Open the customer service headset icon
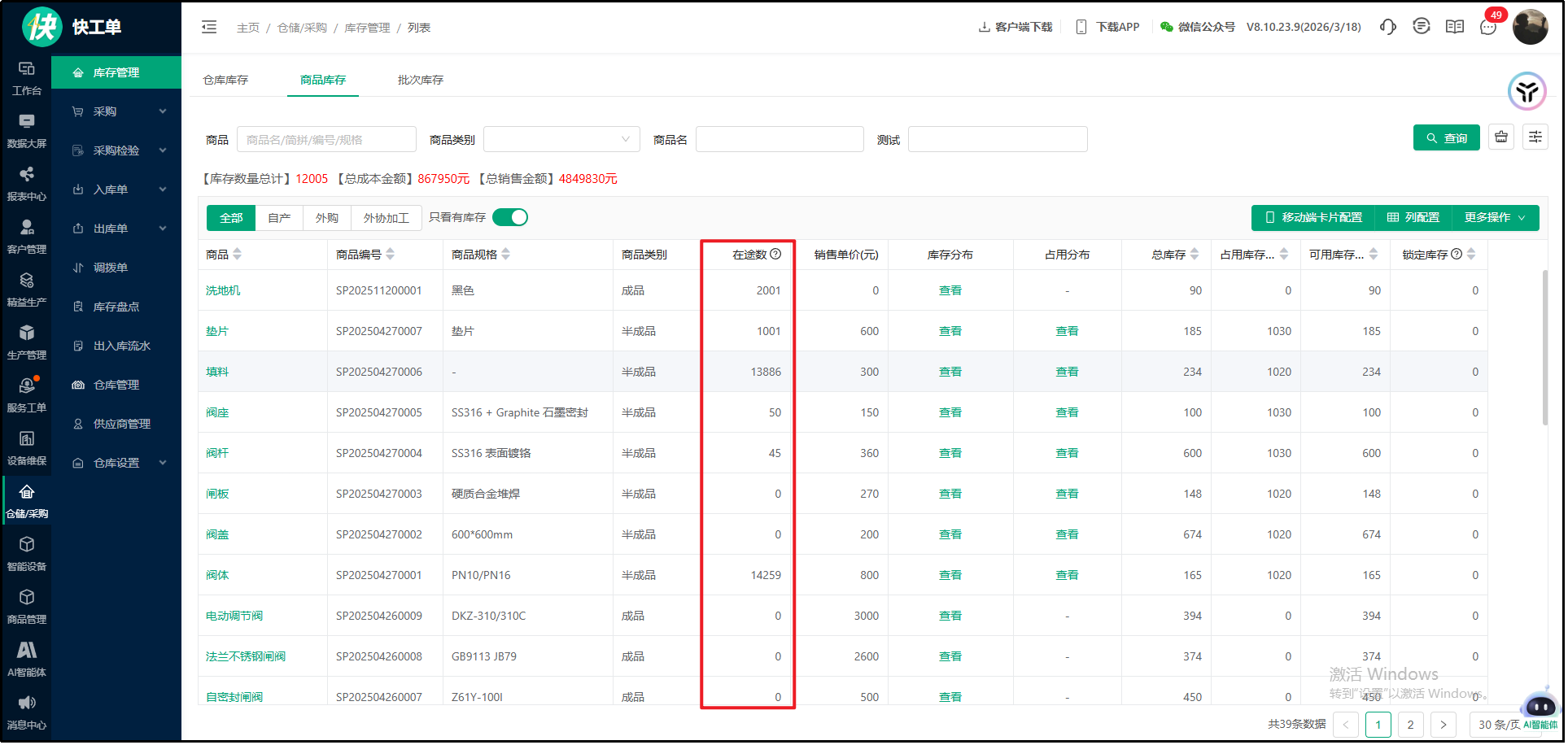The height and width of the screenshot is (745, 1568). (1387, 27)
